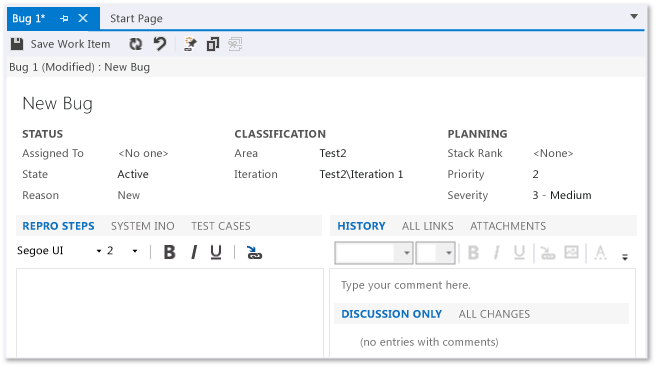Pin the Bug 1 tab
656x367 pixels.
click(x=64, y=18)
